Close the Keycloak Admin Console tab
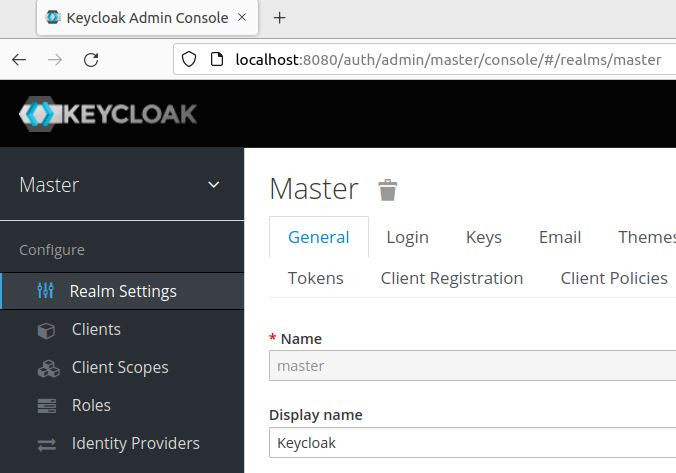Image resolution: width=676 pixels, height=473 pixels. click(242, 17)
